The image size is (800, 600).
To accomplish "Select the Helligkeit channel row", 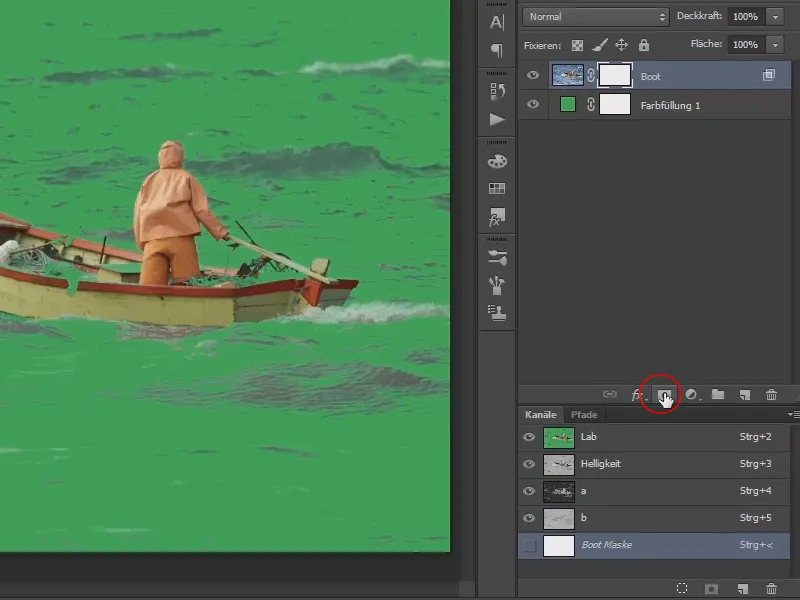I will tap(654, 464).
